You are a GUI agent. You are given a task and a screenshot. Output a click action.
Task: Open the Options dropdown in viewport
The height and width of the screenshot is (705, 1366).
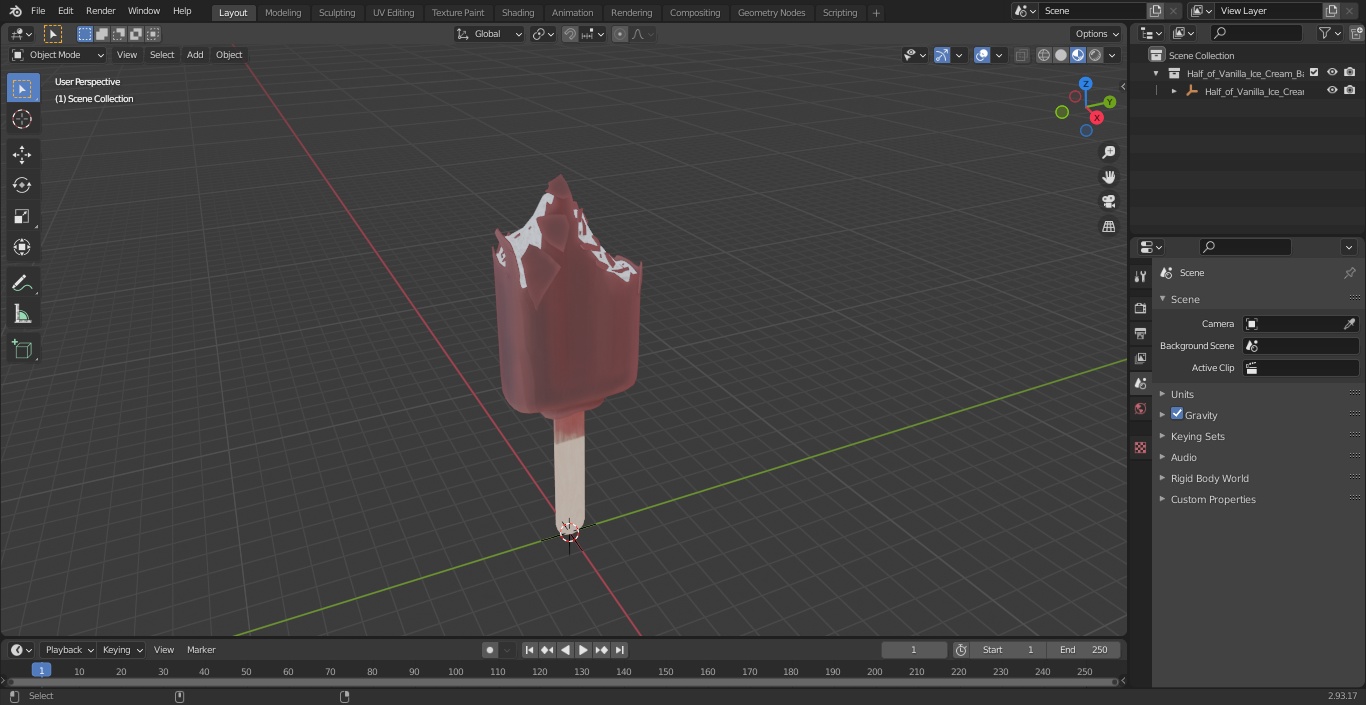tap(1097, 34)
